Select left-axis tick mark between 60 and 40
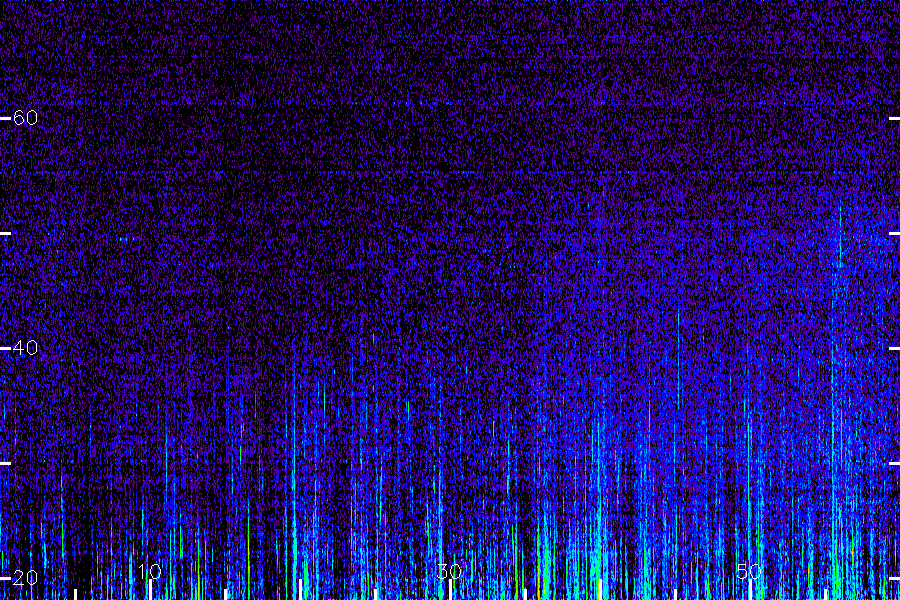 point(5,233)
